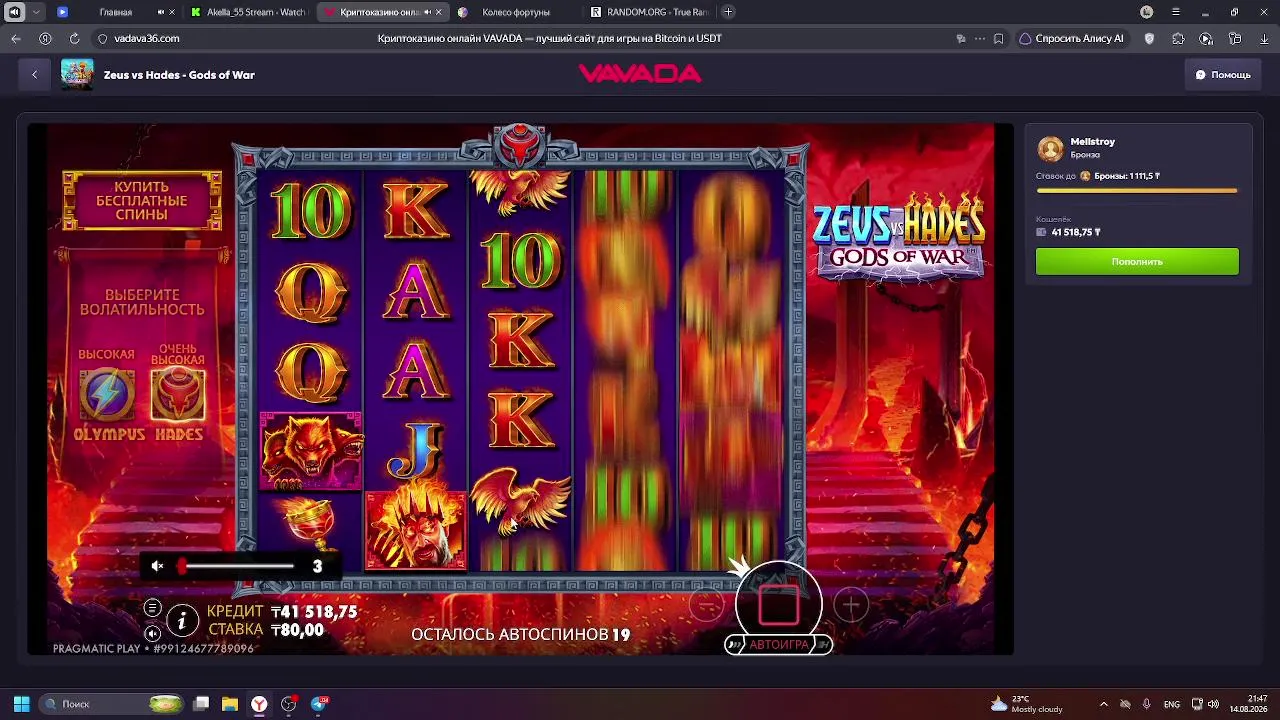
Task: Select Olympus high volatility option
Action: coord(108,396)
